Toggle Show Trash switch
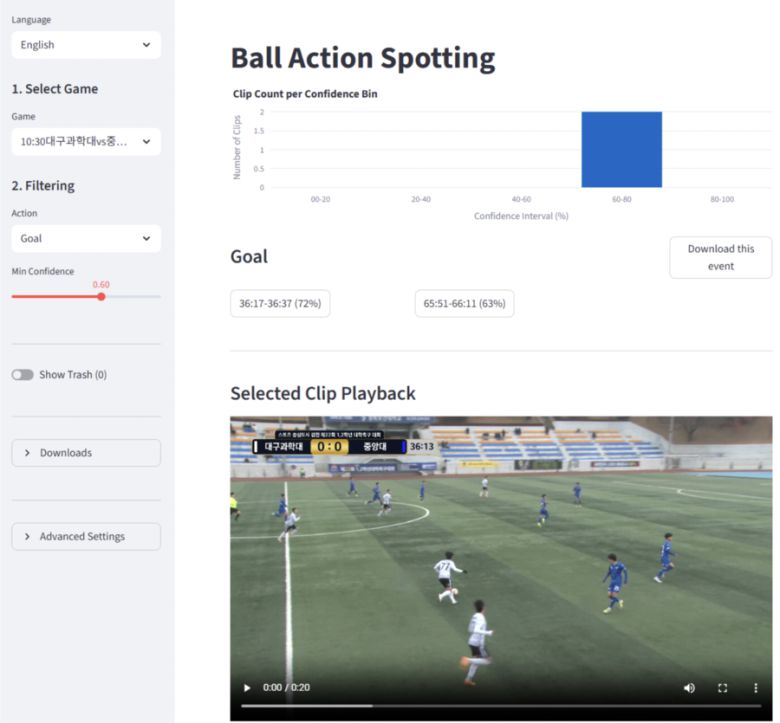The width and height of the screenshot is (780, 723). pos(22,375)
